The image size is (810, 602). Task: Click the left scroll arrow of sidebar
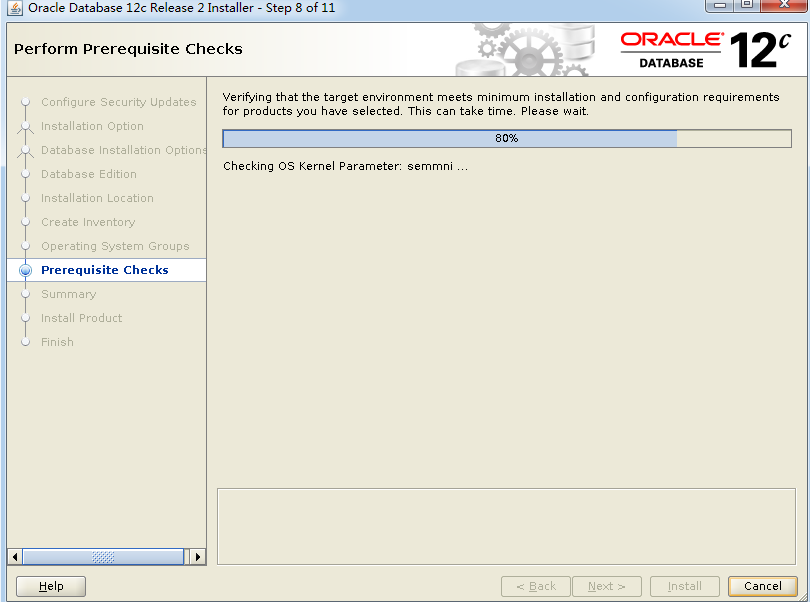[x=15, y=557]
